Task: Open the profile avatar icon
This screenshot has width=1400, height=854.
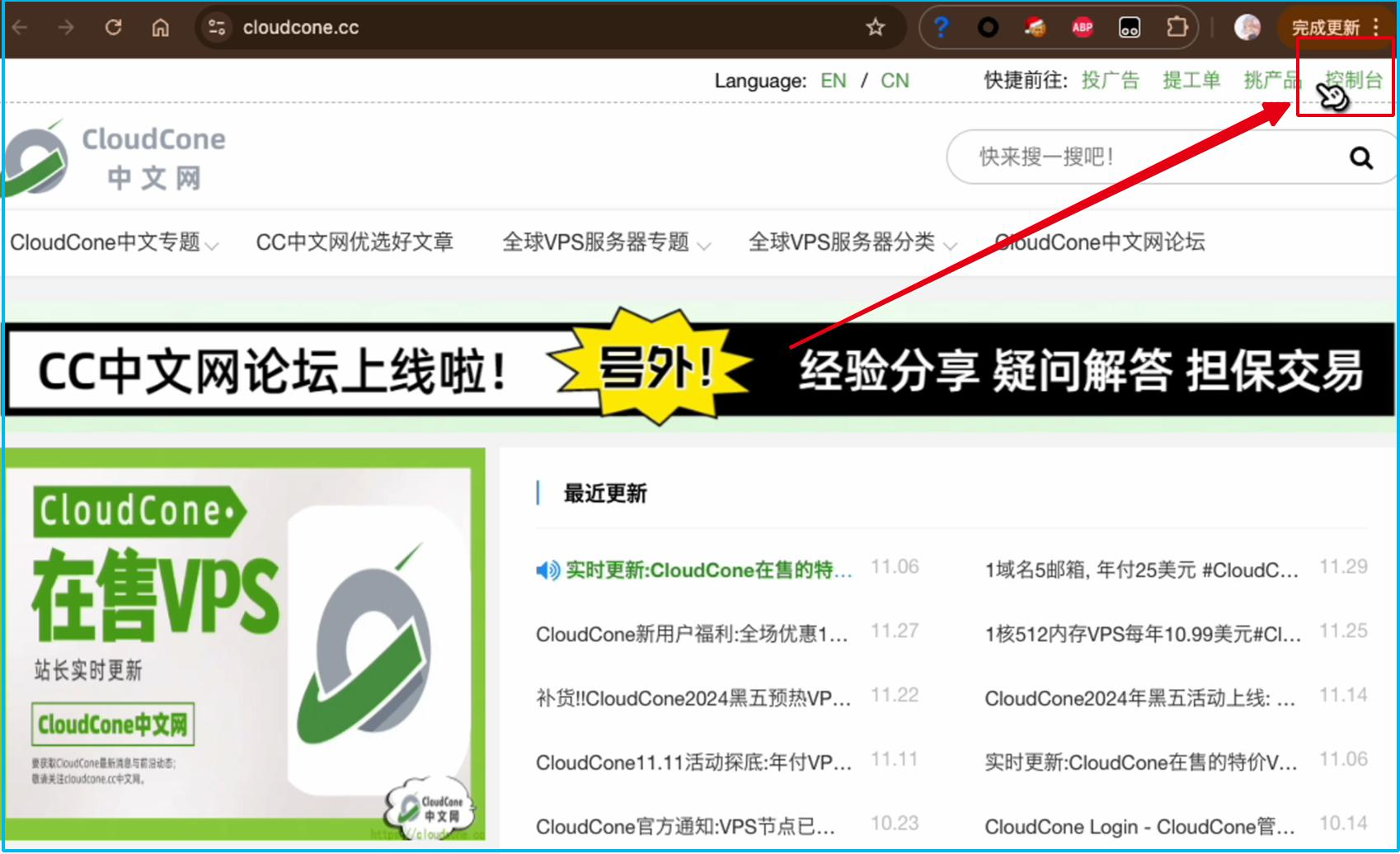Action: 1247,27
